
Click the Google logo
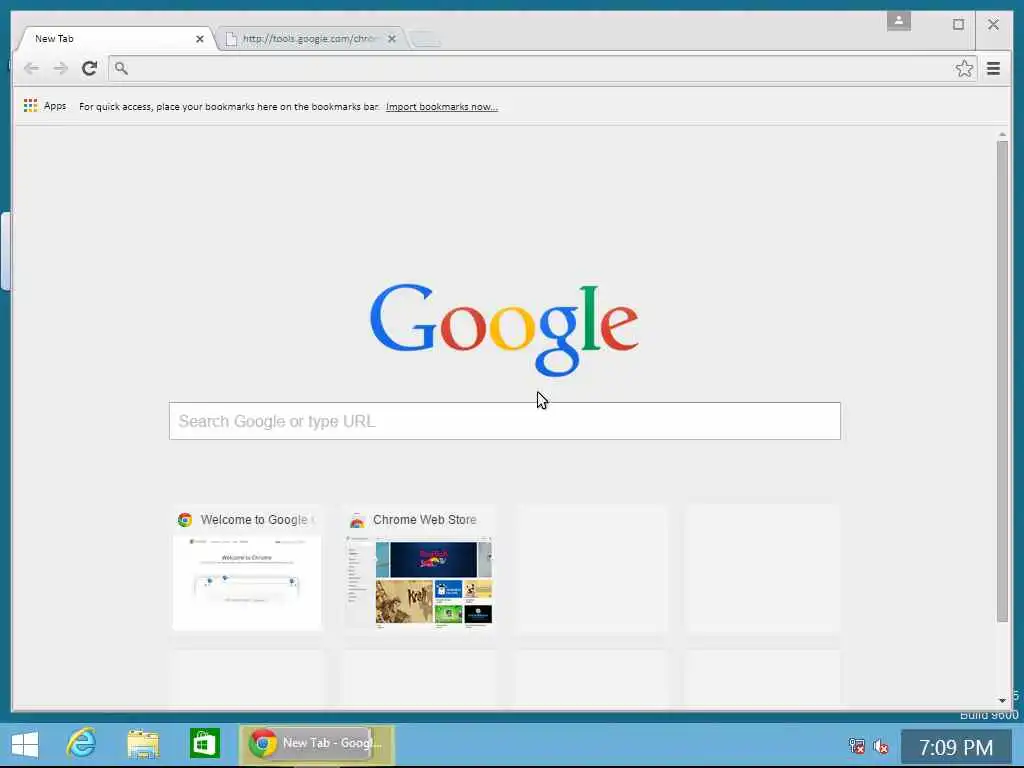[x=504, y=328]
